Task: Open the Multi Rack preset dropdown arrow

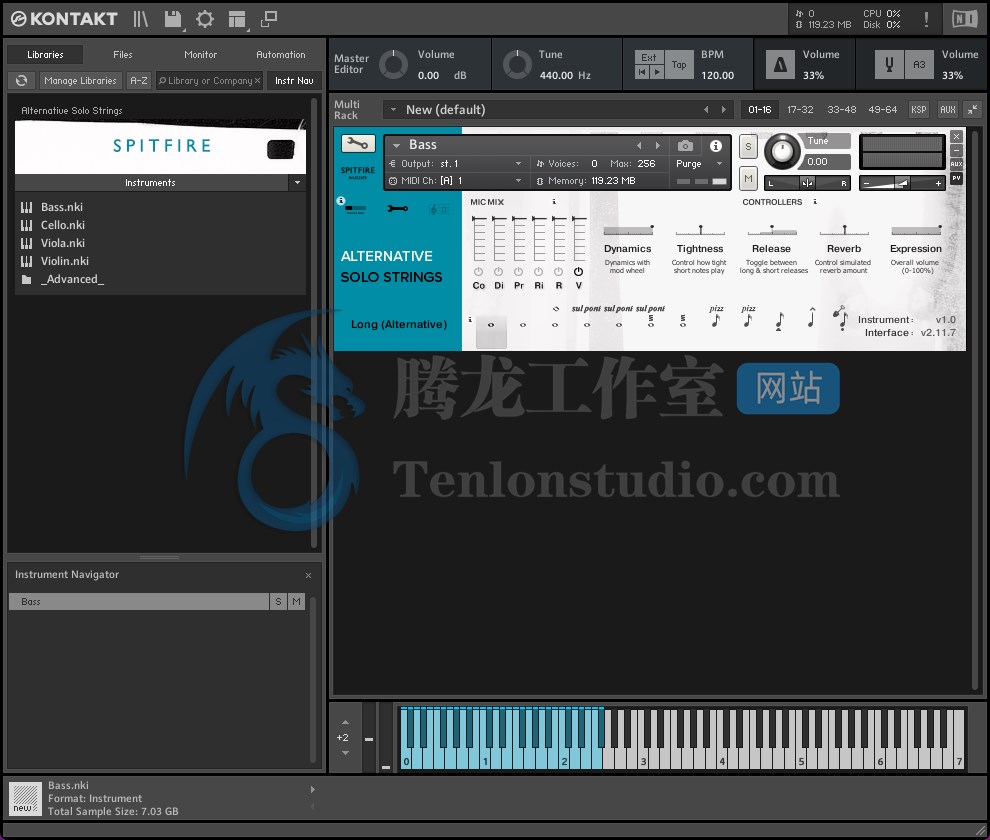Action: (x=393, y=109)
